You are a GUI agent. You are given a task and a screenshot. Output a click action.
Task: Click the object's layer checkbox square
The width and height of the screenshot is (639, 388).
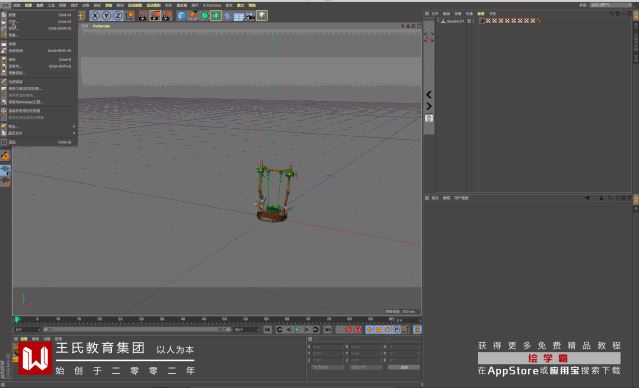[x=469, y=21]
